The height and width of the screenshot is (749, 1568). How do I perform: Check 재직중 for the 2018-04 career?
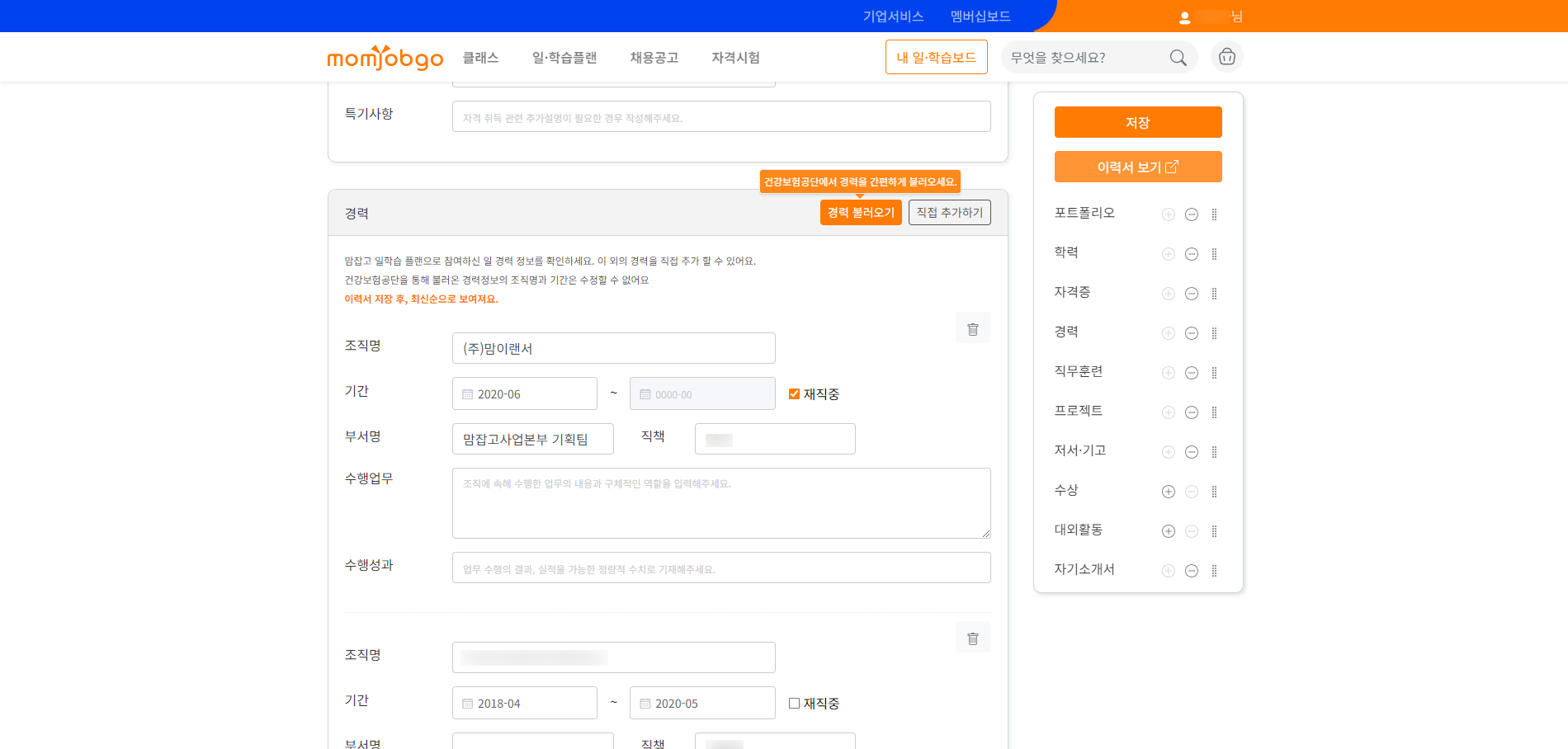point(794,704)
